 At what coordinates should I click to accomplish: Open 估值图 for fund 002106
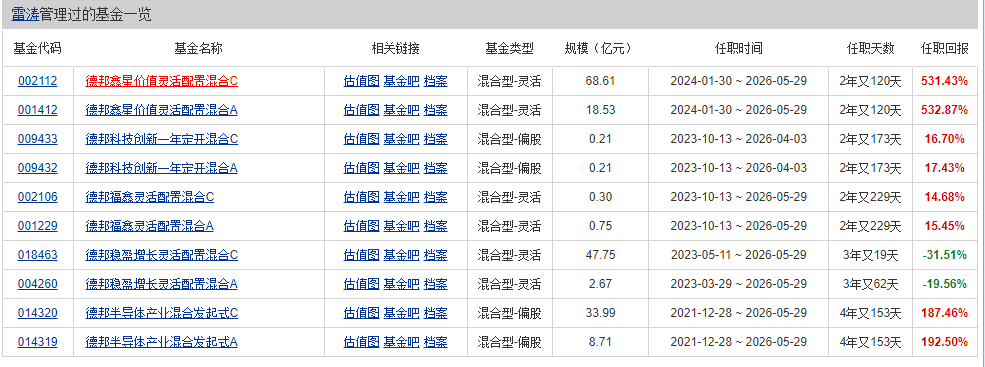(361, 197)
